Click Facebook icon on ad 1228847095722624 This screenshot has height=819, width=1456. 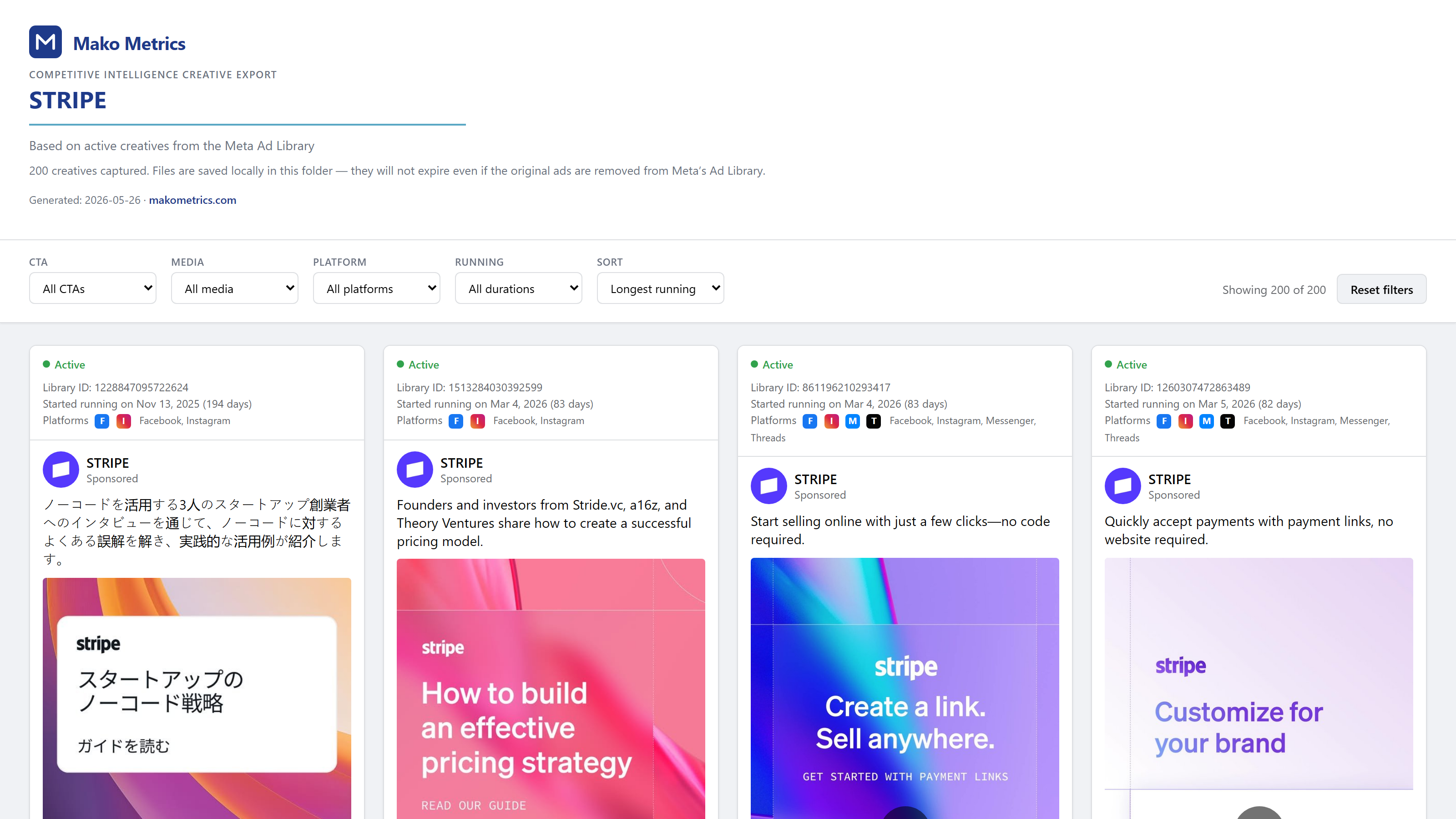[x=102, y=421]
